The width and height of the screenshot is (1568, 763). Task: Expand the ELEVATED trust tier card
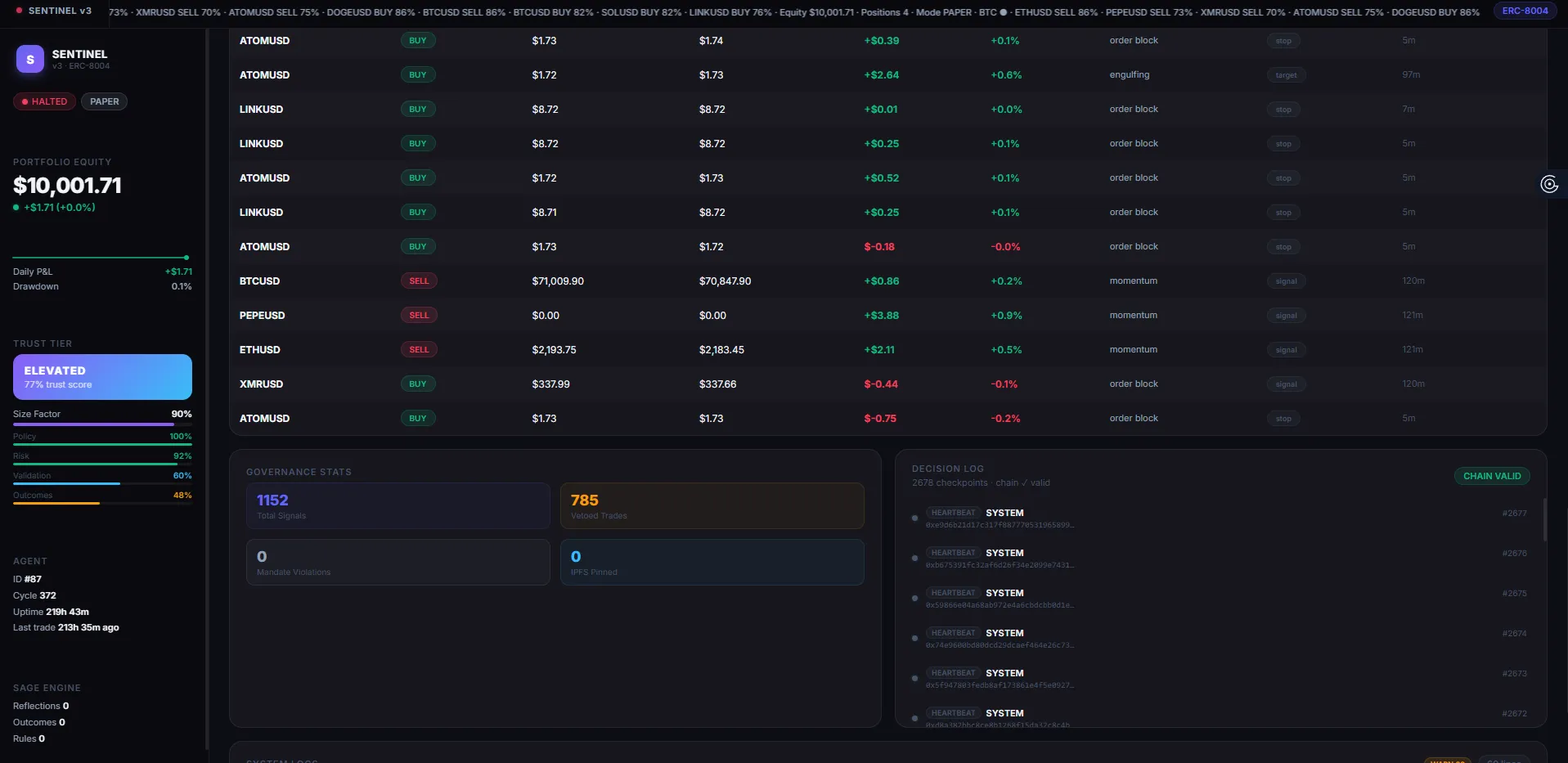102,376
